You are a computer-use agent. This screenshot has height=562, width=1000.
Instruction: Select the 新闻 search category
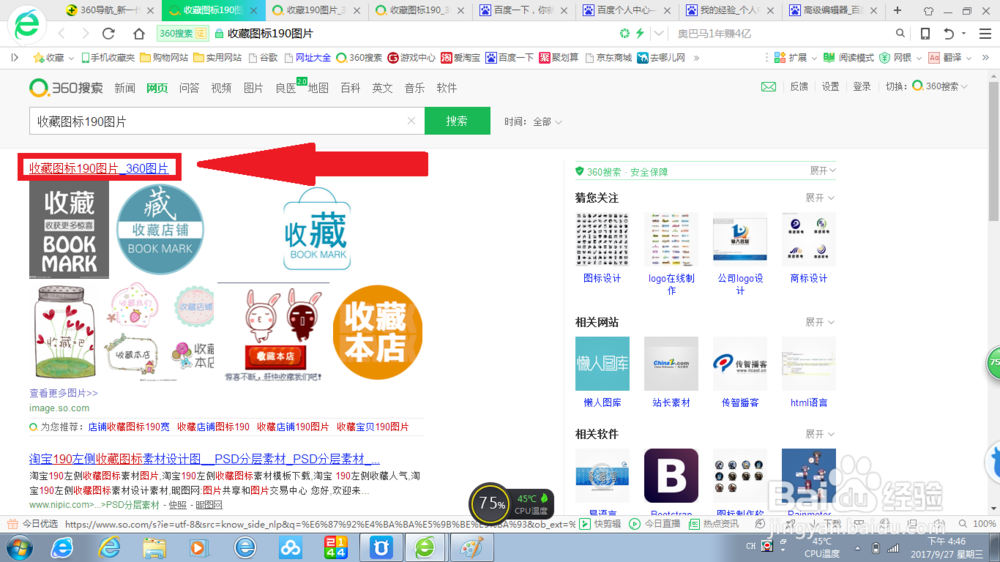[124, 88]
